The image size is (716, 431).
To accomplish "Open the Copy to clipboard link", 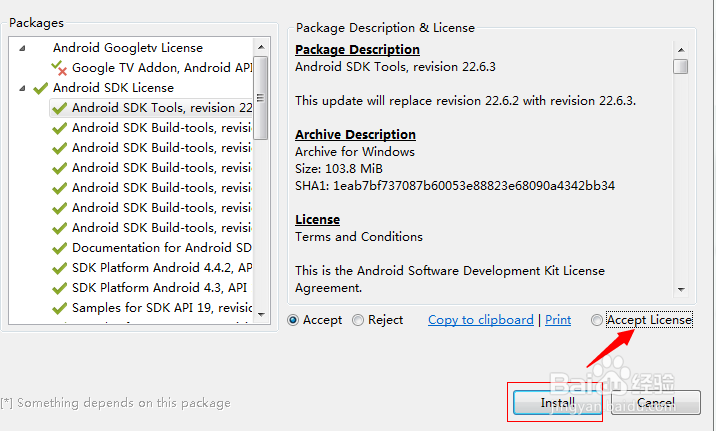I will coord(480,320).
